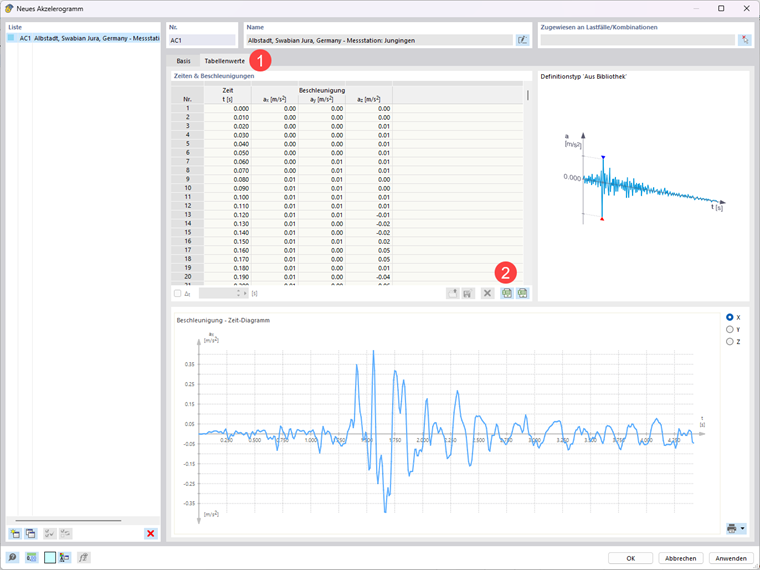Click the ay [m/s²] column header

321,99
